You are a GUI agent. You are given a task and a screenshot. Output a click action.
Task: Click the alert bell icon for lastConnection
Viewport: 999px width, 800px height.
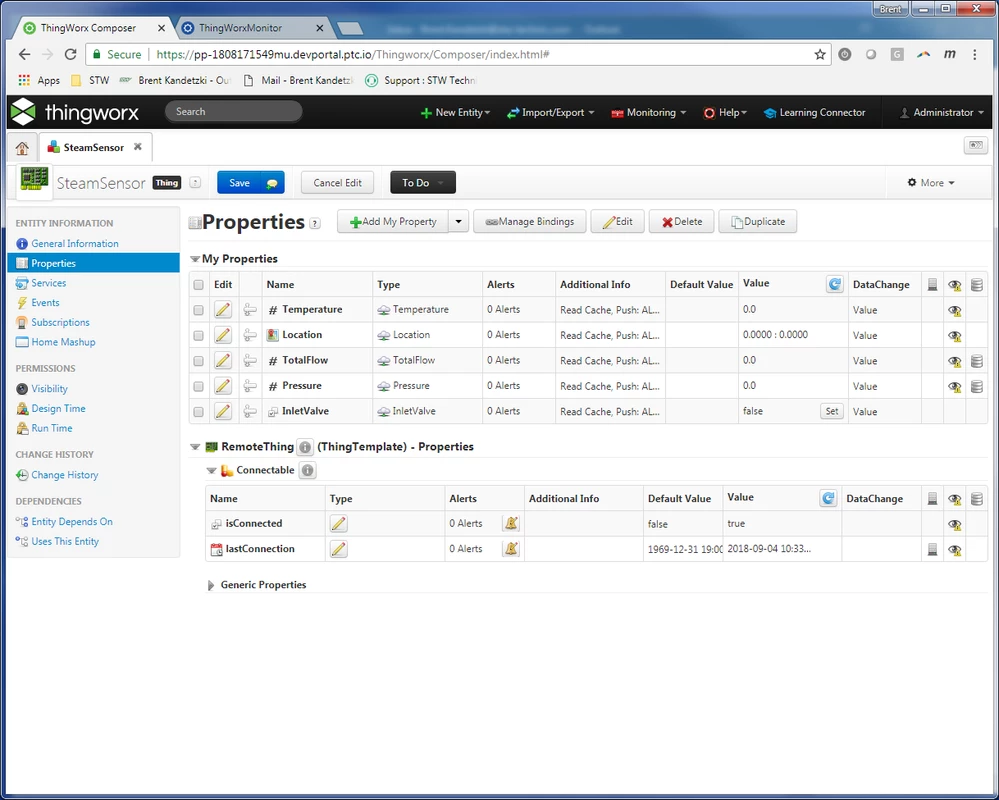pos(511,549)
